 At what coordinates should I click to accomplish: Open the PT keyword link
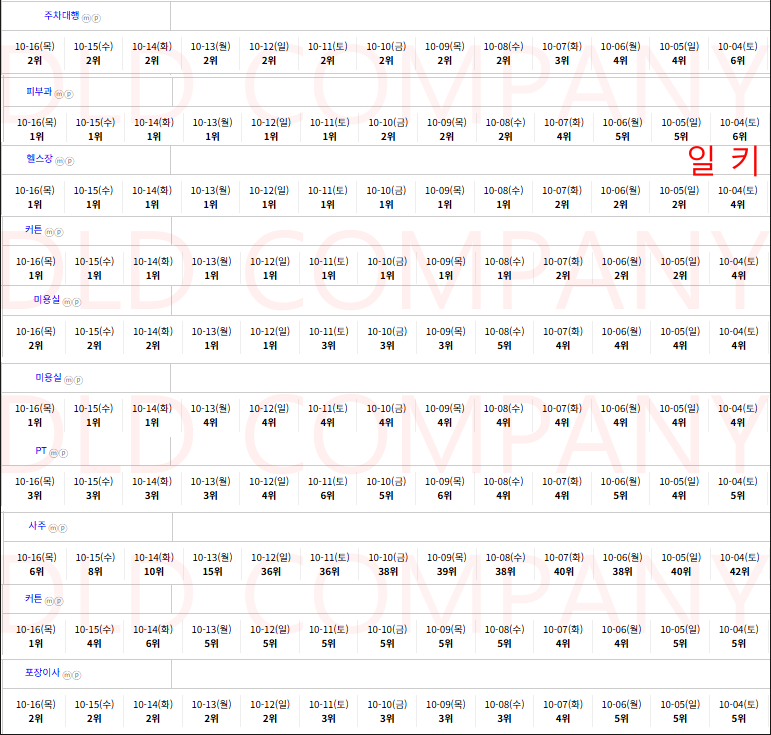click(x=41, y=451)
